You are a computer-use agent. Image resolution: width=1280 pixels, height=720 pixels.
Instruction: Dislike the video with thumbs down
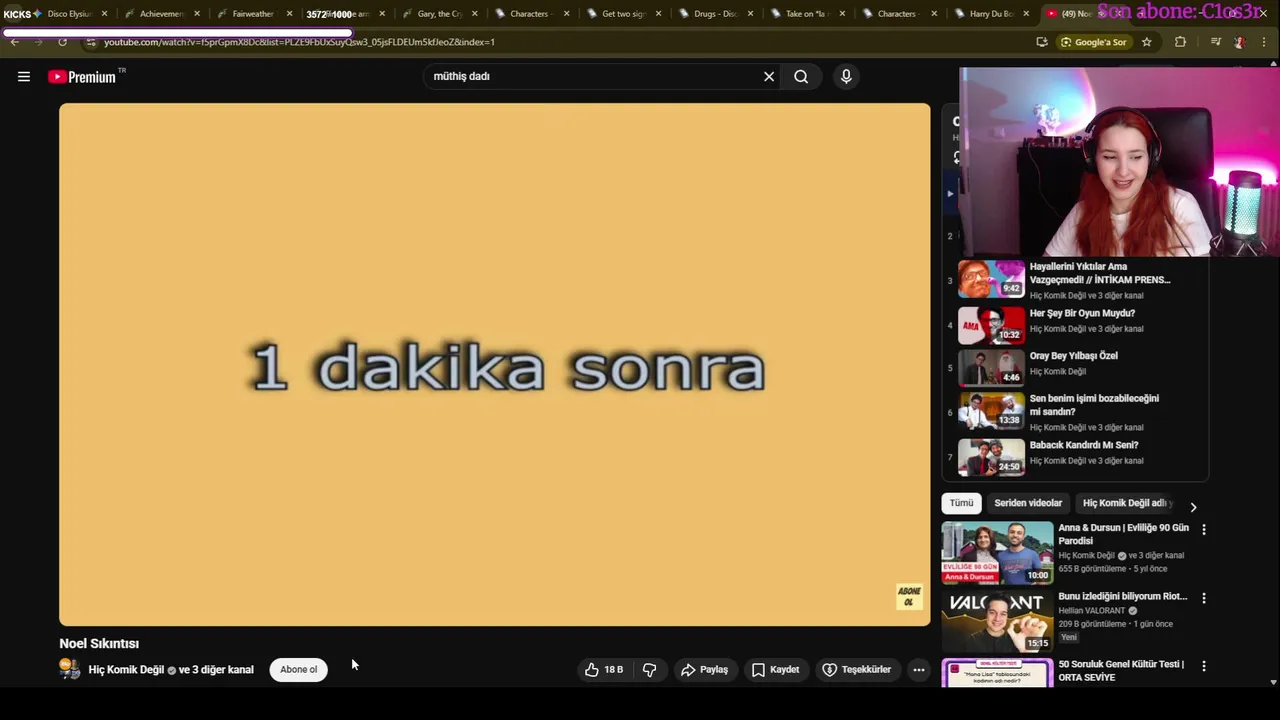(x=650, y=670)
